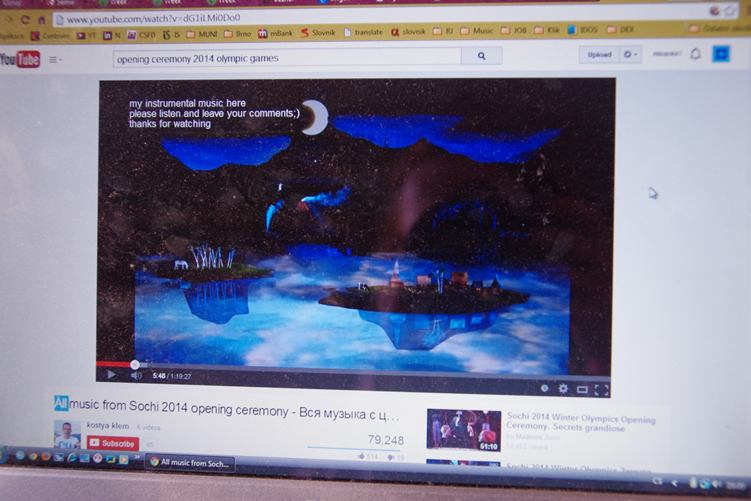Switch to theater mode in player

[x=582, y=389]
